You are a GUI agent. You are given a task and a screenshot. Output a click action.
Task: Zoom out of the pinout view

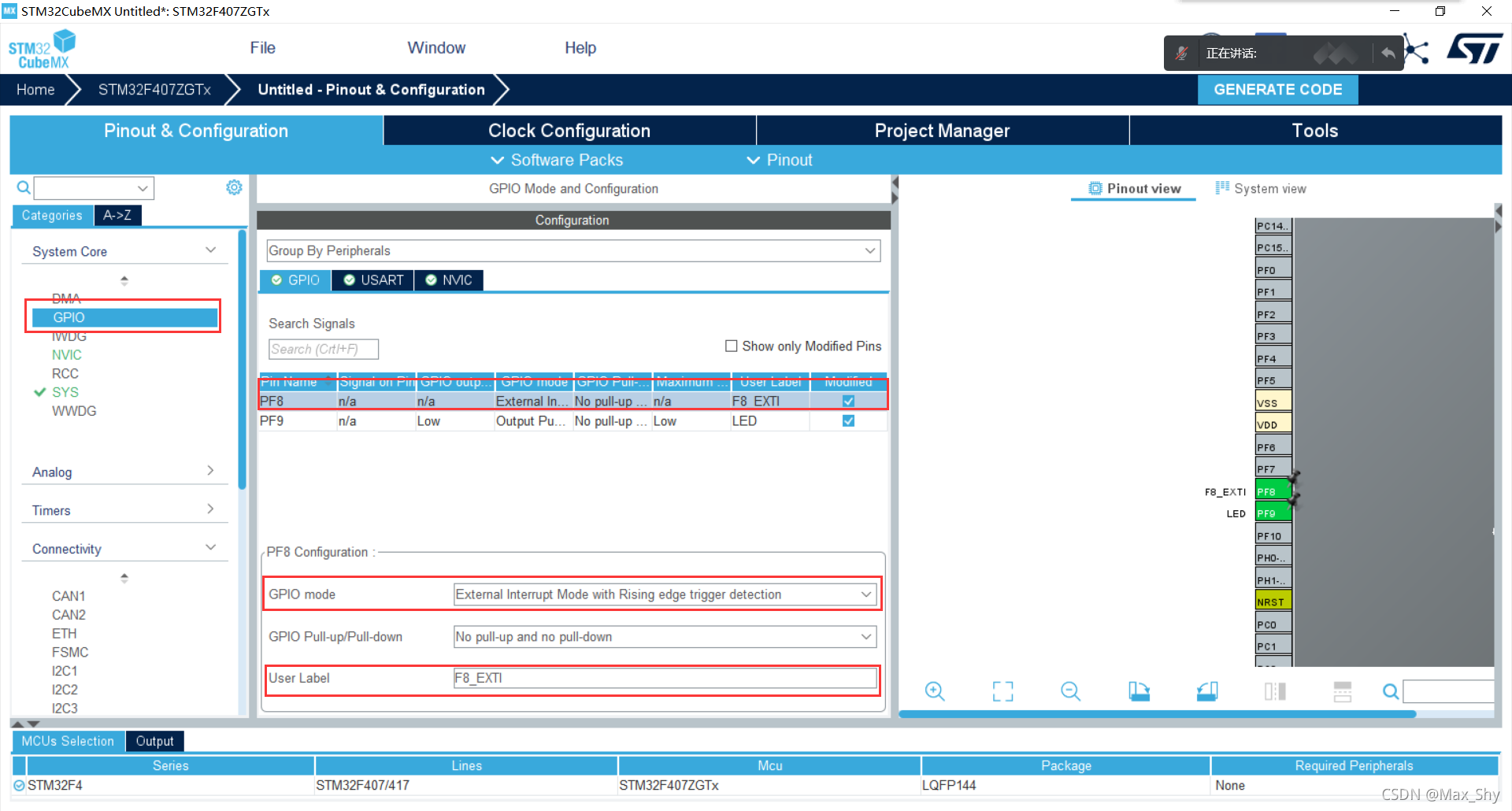pyautogui.click(x=1070, y=691)
